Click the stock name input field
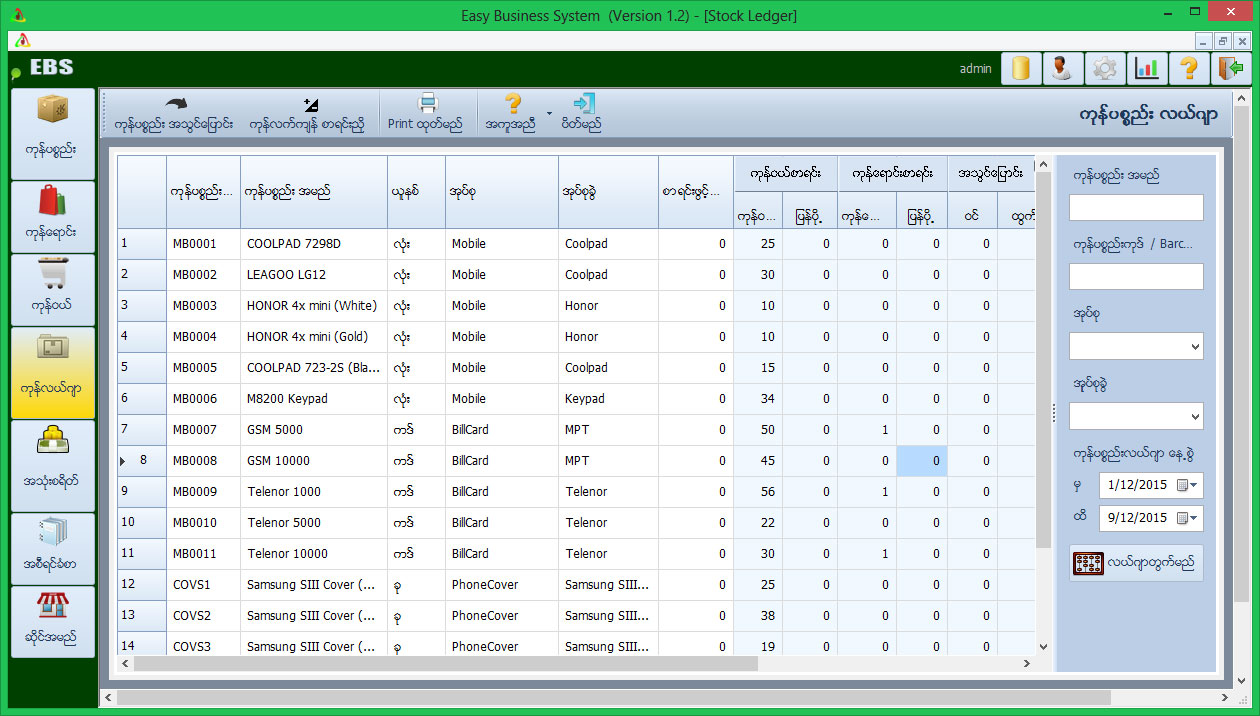Image resolution: width=1260 pixels, height=716 pixels. [x=1136, y=207]
